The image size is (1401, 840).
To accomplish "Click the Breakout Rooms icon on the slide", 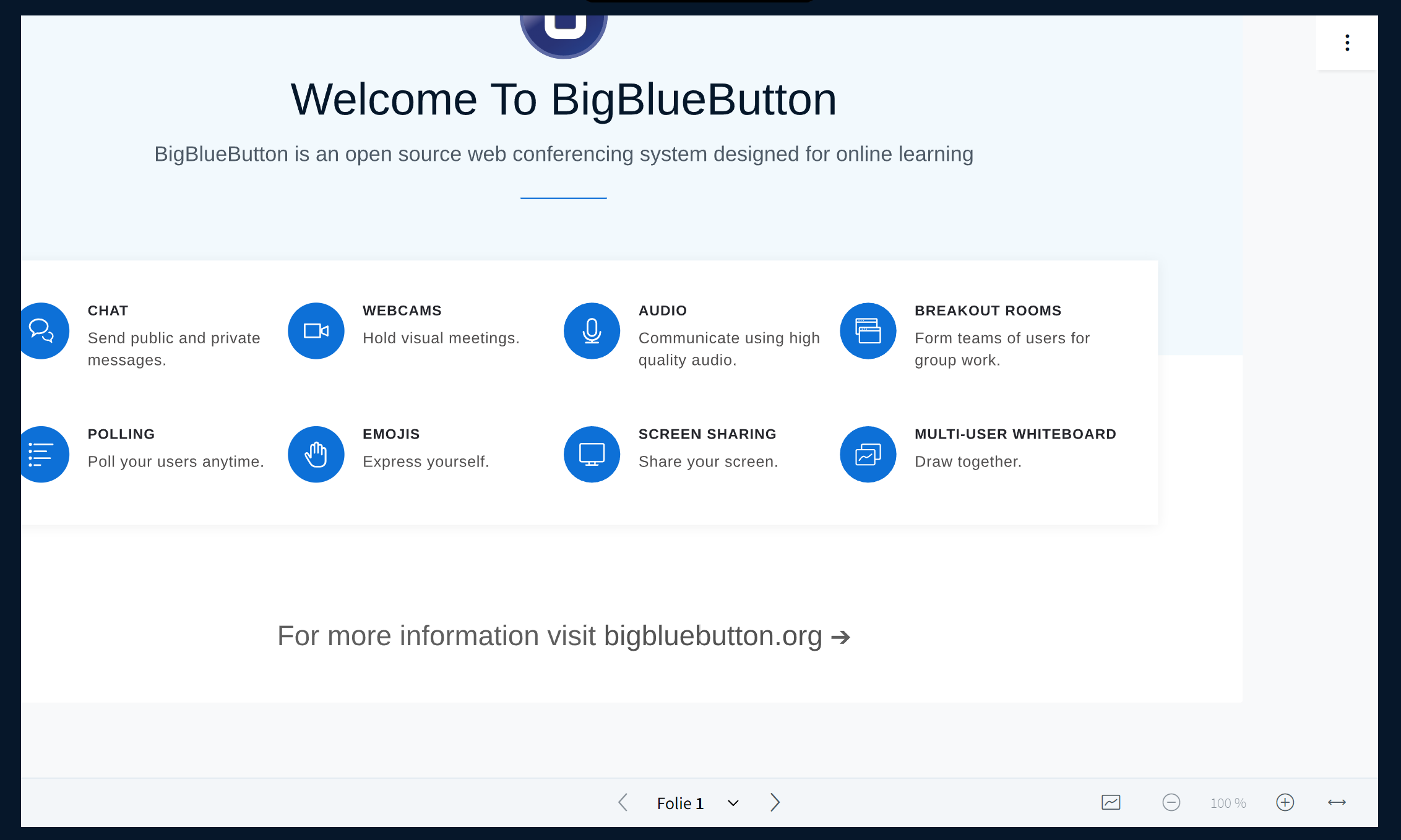I will coord(868,330).
